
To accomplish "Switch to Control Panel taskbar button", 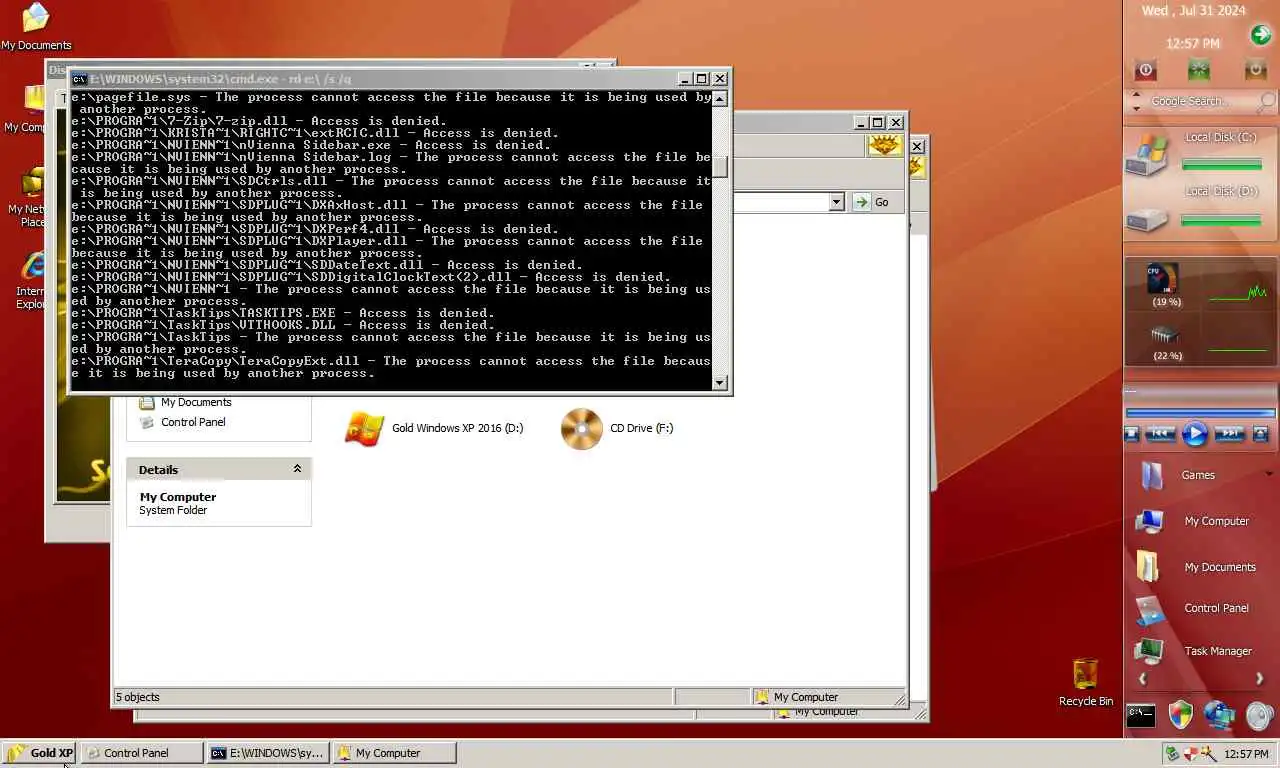I will 142,753.
